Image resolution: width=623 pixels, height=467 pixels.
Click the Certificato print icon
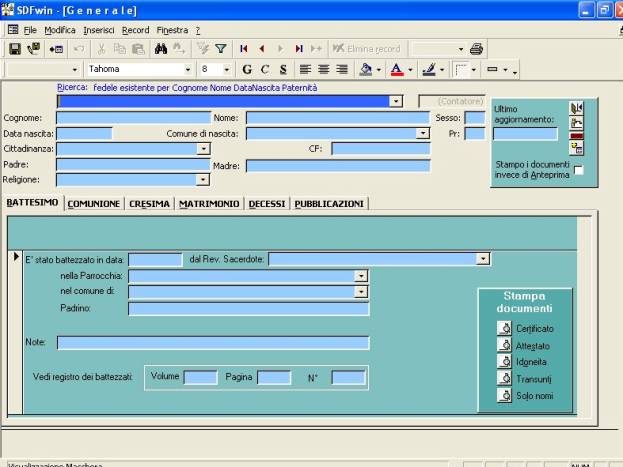click(x=505, y=328)
